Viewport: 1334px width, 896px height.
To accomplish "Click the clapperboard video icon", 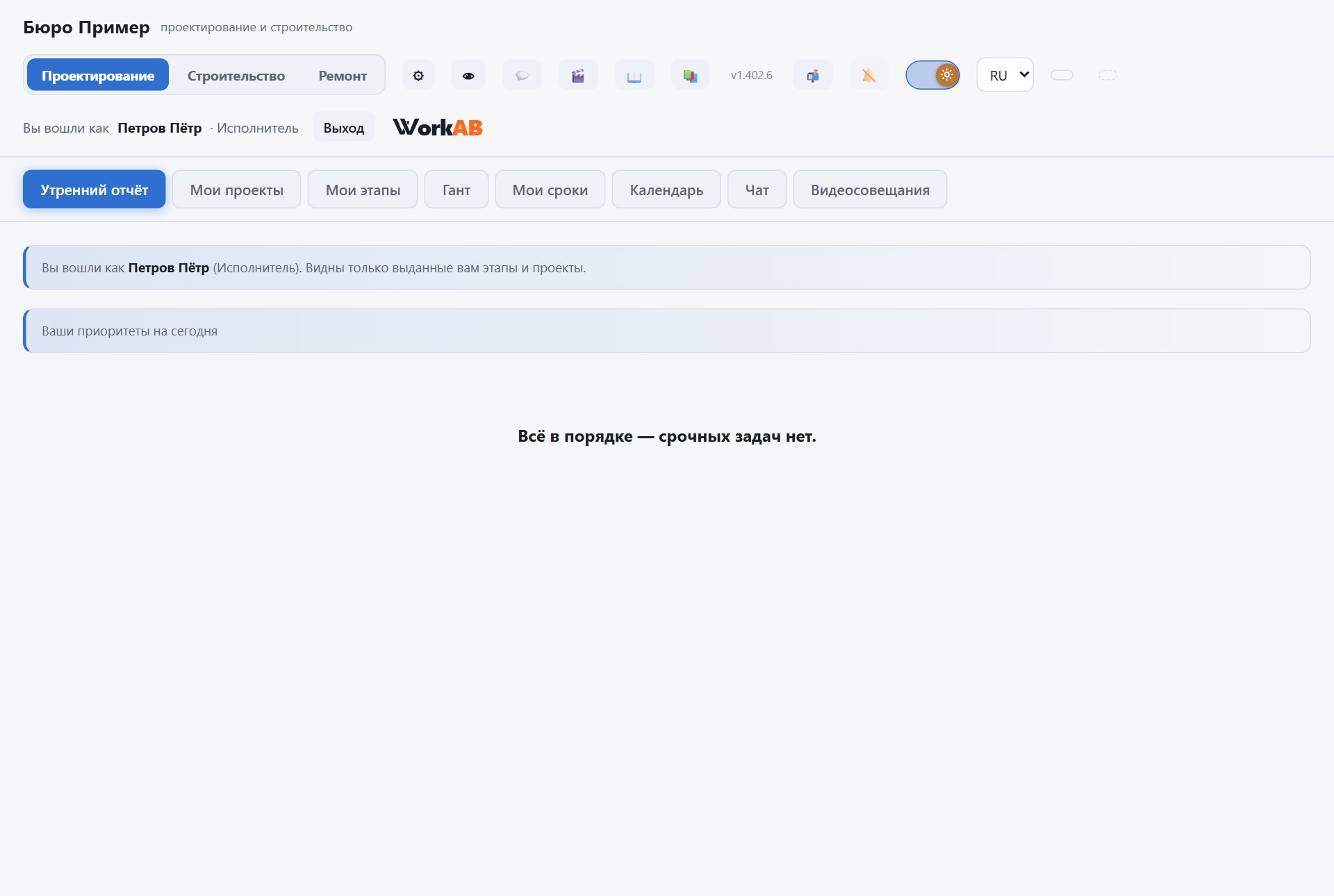I will pyautogui.click(x=578, y=75).
